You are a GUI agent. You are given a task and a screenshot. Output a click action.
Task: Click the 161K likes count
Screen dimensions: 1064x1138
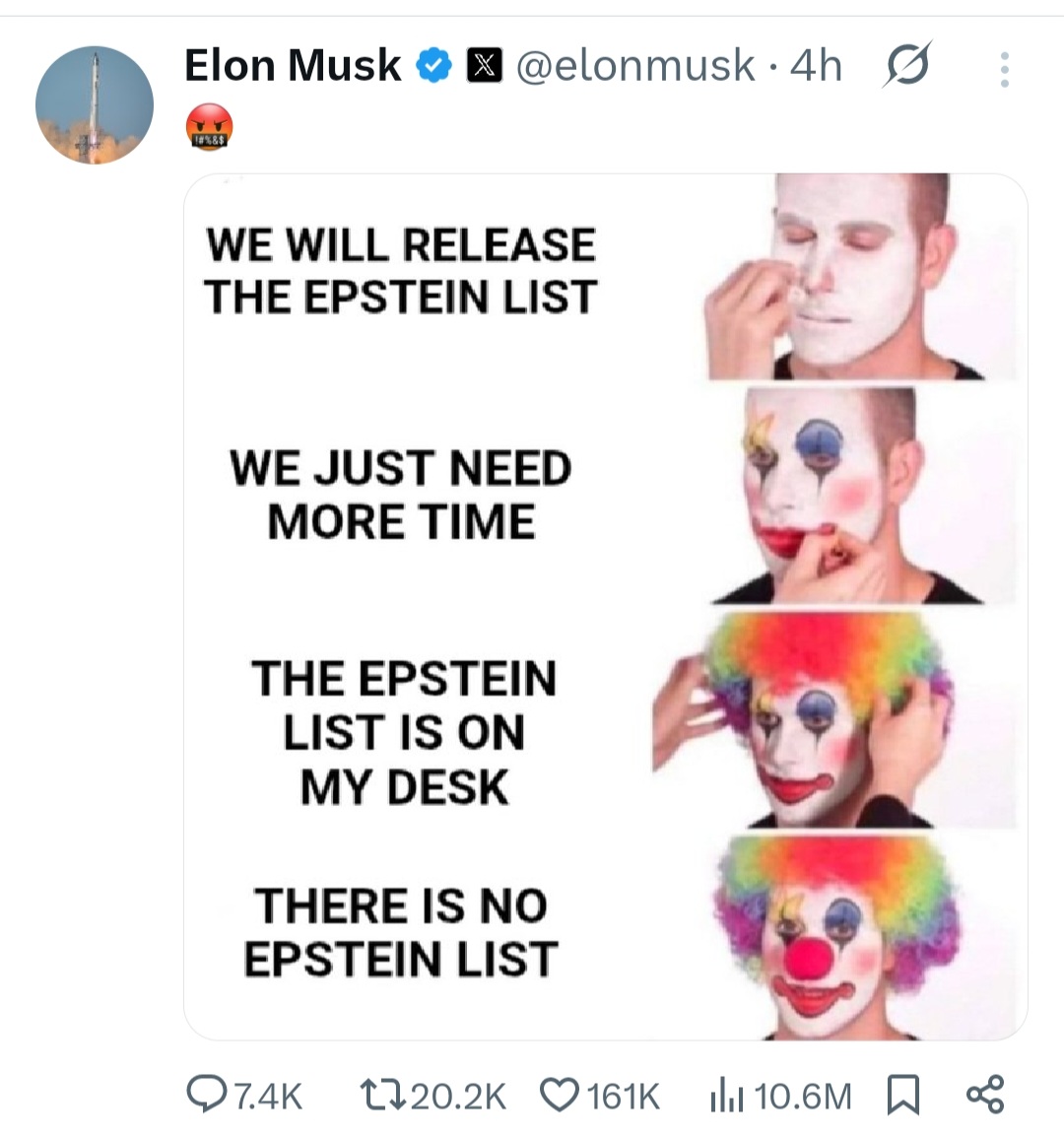624,1096
